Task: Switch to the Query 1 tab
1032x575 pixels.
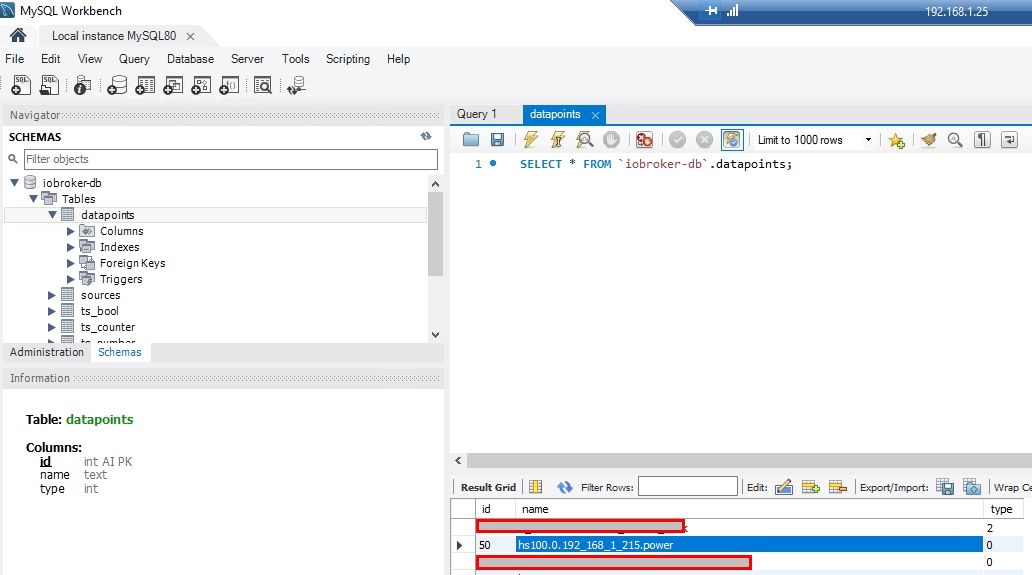Action: pyautogui.click(x=477, y=114)
